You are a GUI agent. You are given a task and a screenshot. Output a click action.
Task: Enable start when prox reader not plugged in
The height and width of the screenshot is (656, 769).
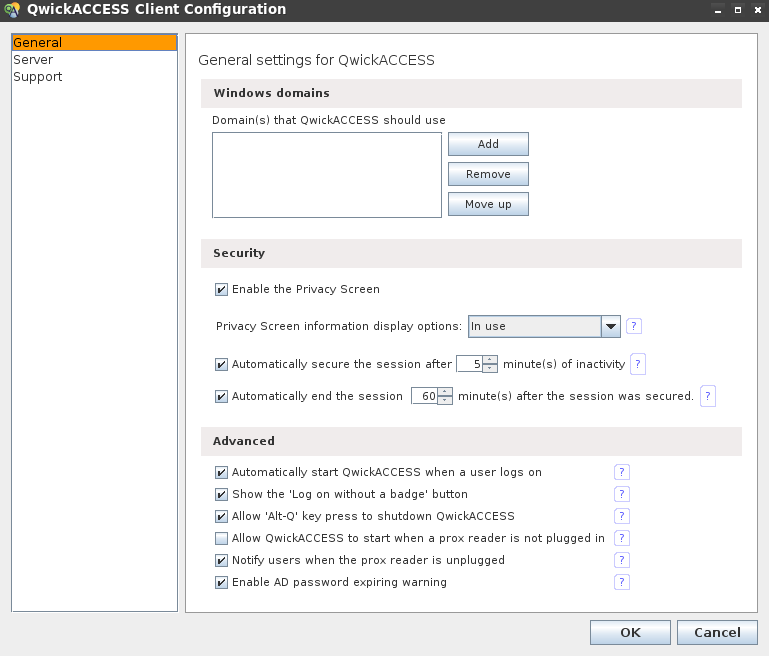point(221,538)
